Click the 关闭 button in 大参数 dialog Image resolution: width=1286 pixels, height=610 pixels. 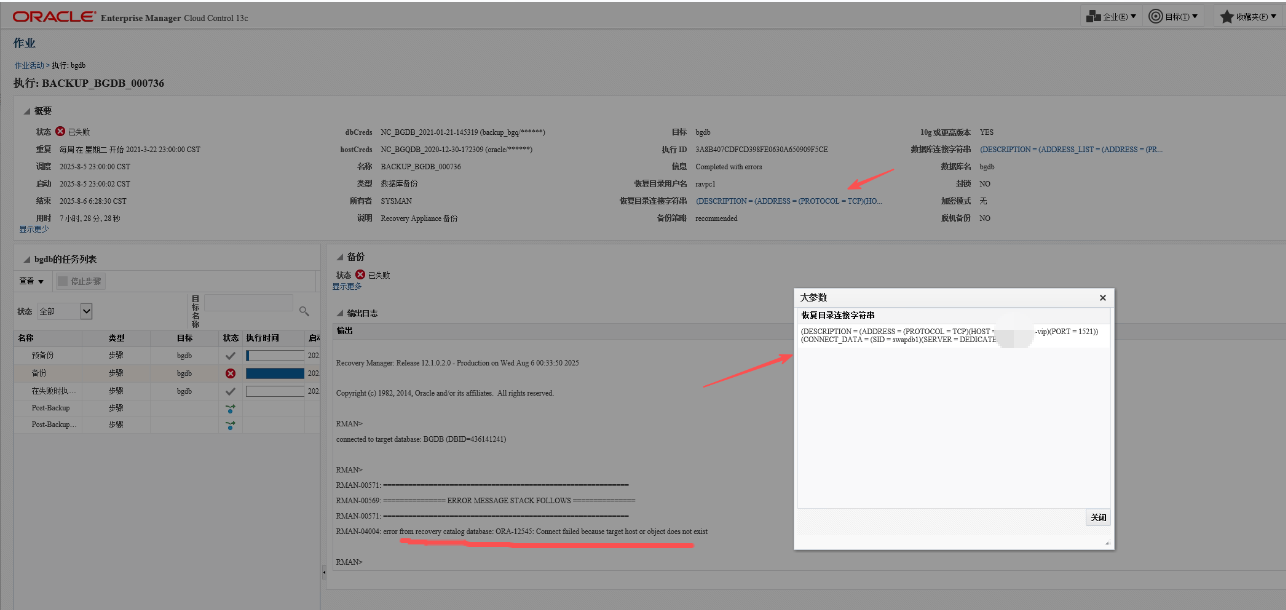point(1098,518)
